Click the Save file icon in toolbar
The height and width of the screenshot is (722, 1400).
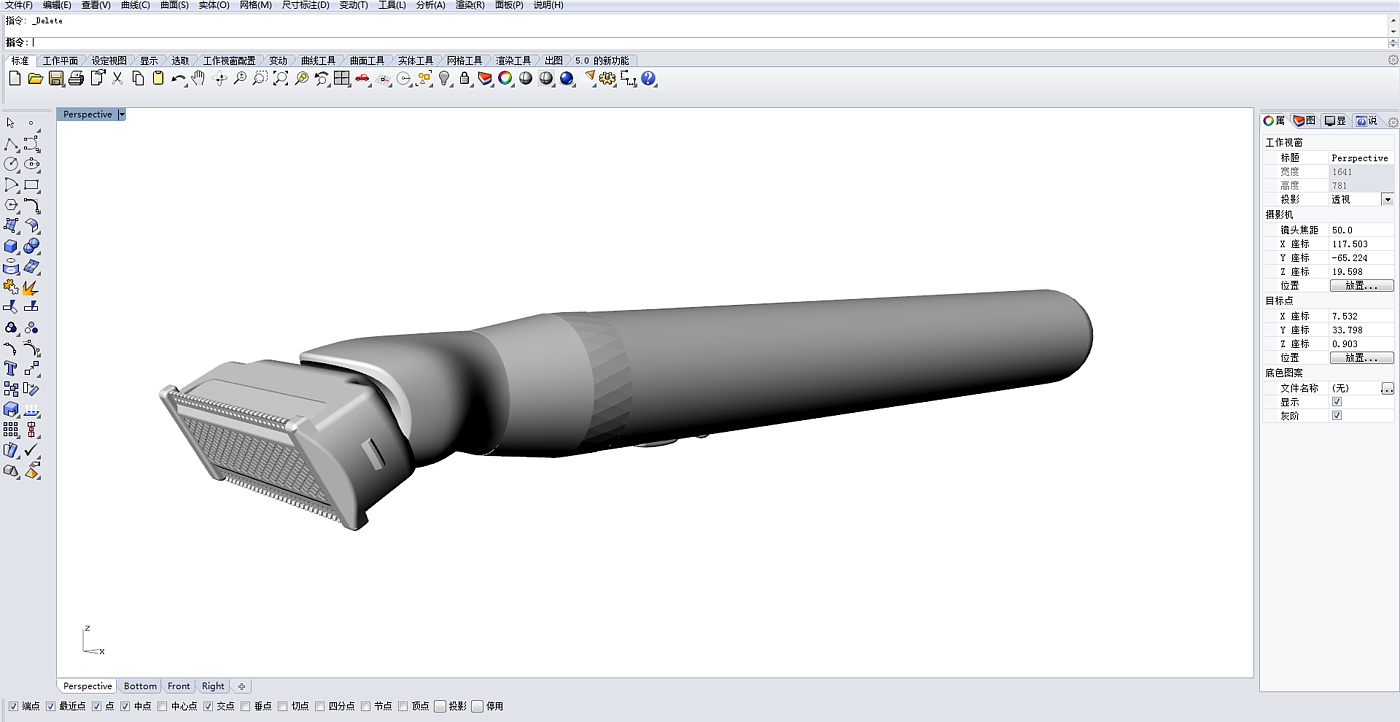[56, 78]
